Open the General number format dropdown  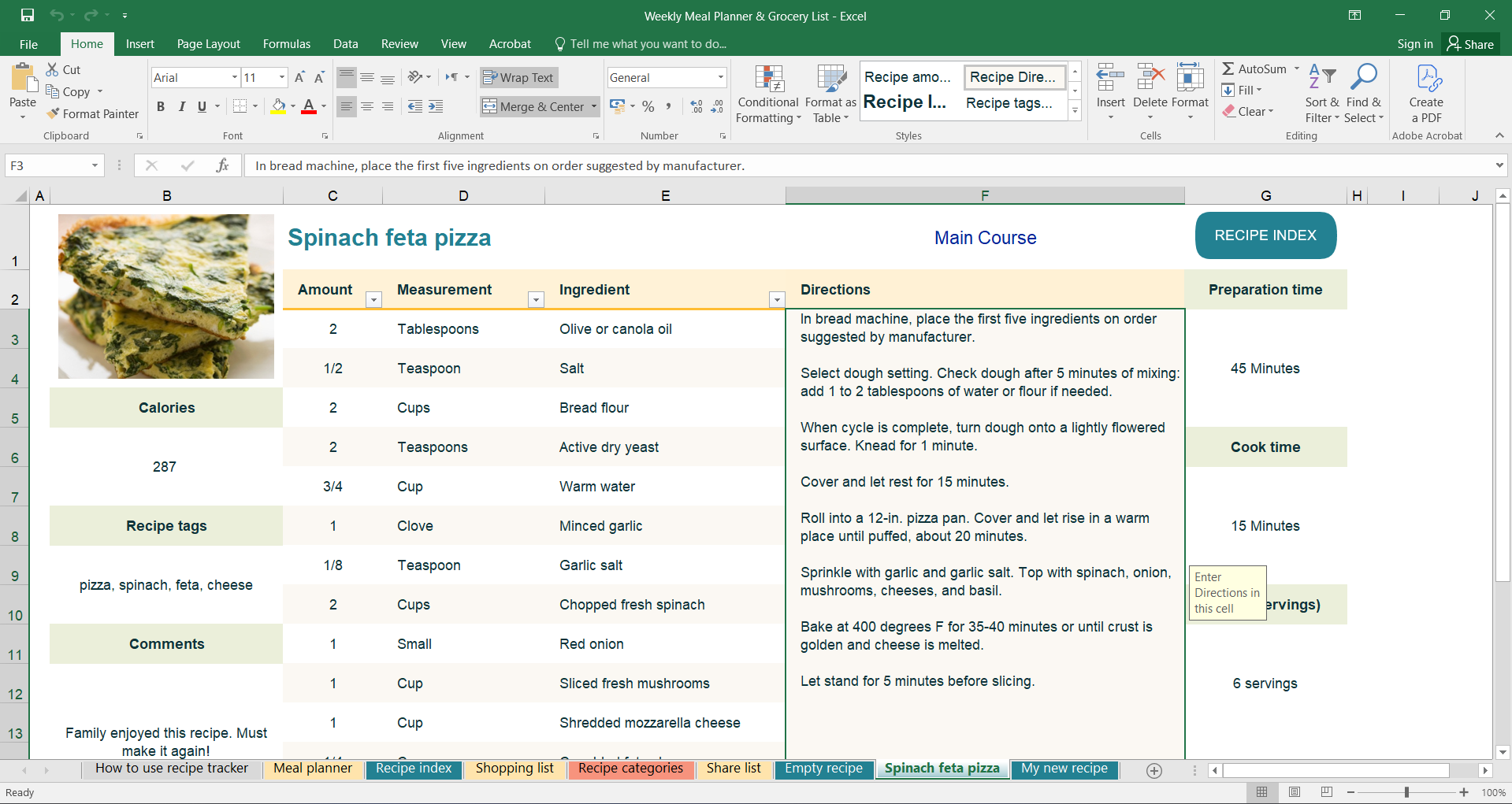[x=720, y=77]
